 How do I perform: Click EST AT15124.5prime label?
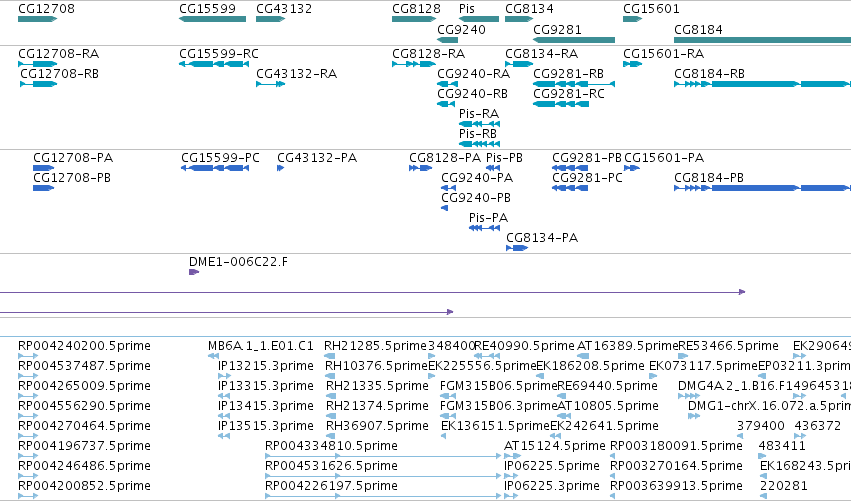[x=555, y=446]
